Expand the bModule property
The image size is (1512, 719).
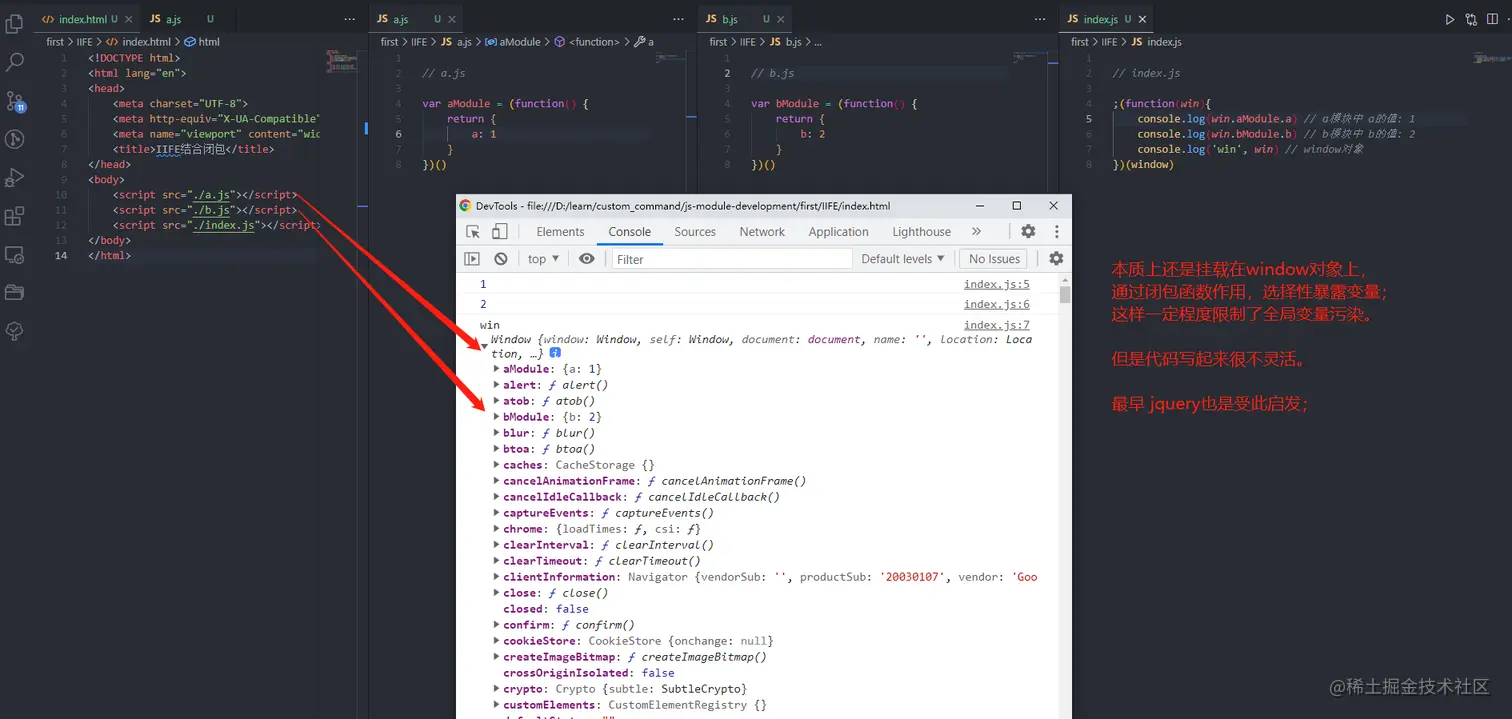(x=497, y=417)
